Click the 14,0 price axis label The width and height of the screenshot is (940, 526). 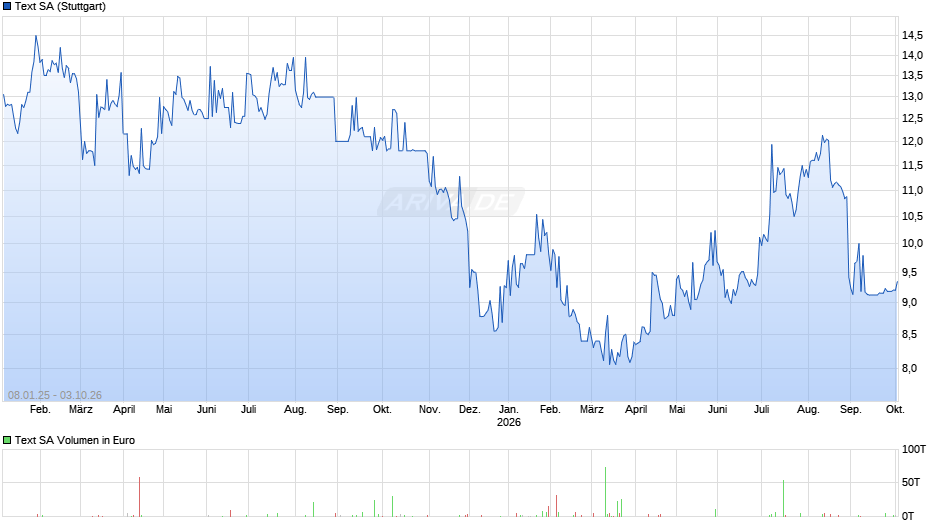click(x=912, y=55)
